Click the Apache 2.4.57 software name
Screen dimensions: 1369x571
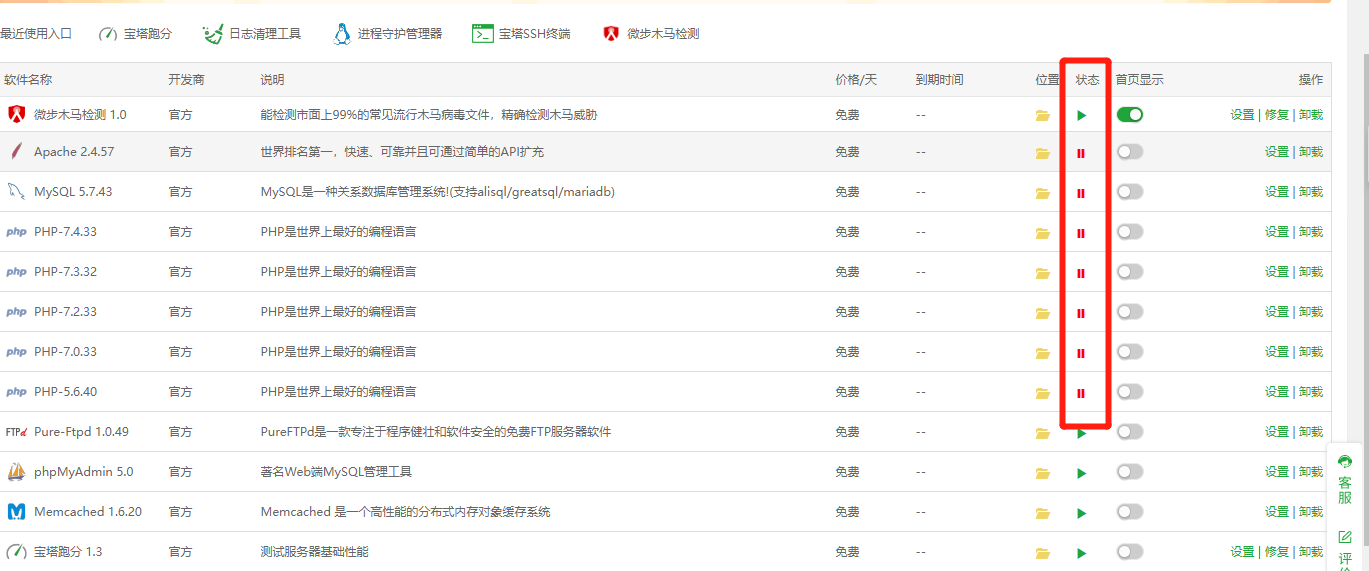tap(74, 152)
